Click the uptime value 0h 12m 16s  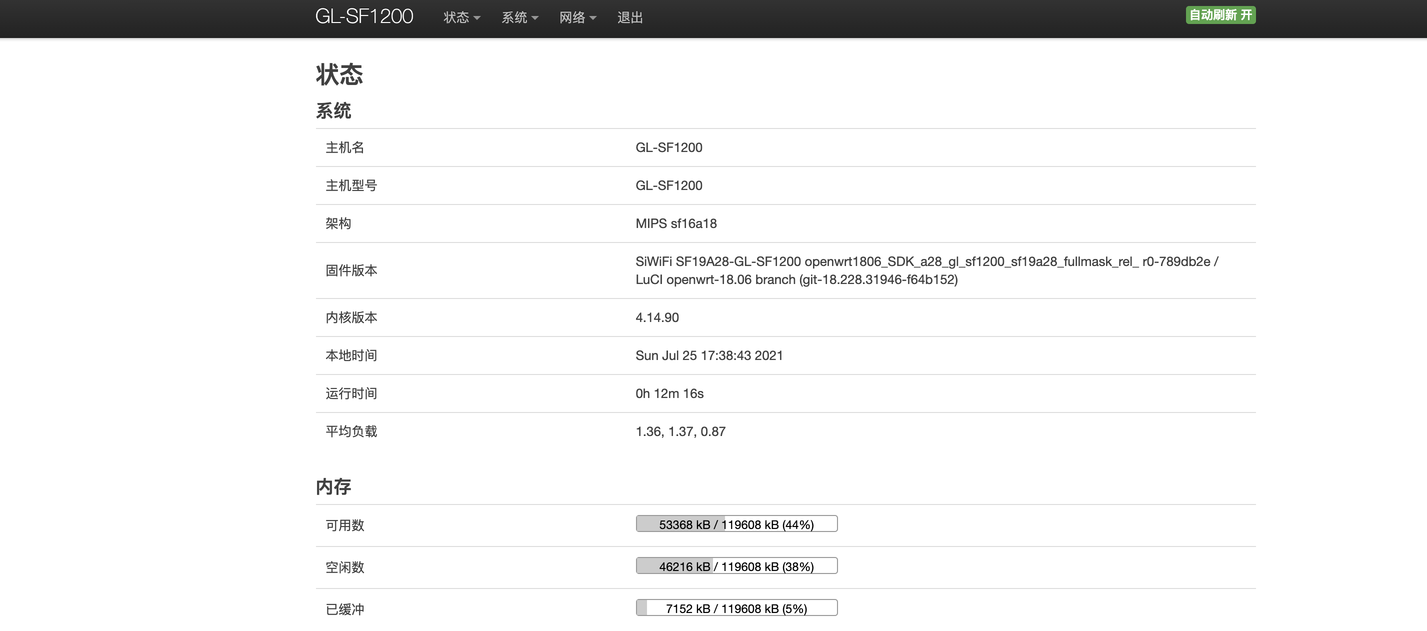(x=670, y=393)
